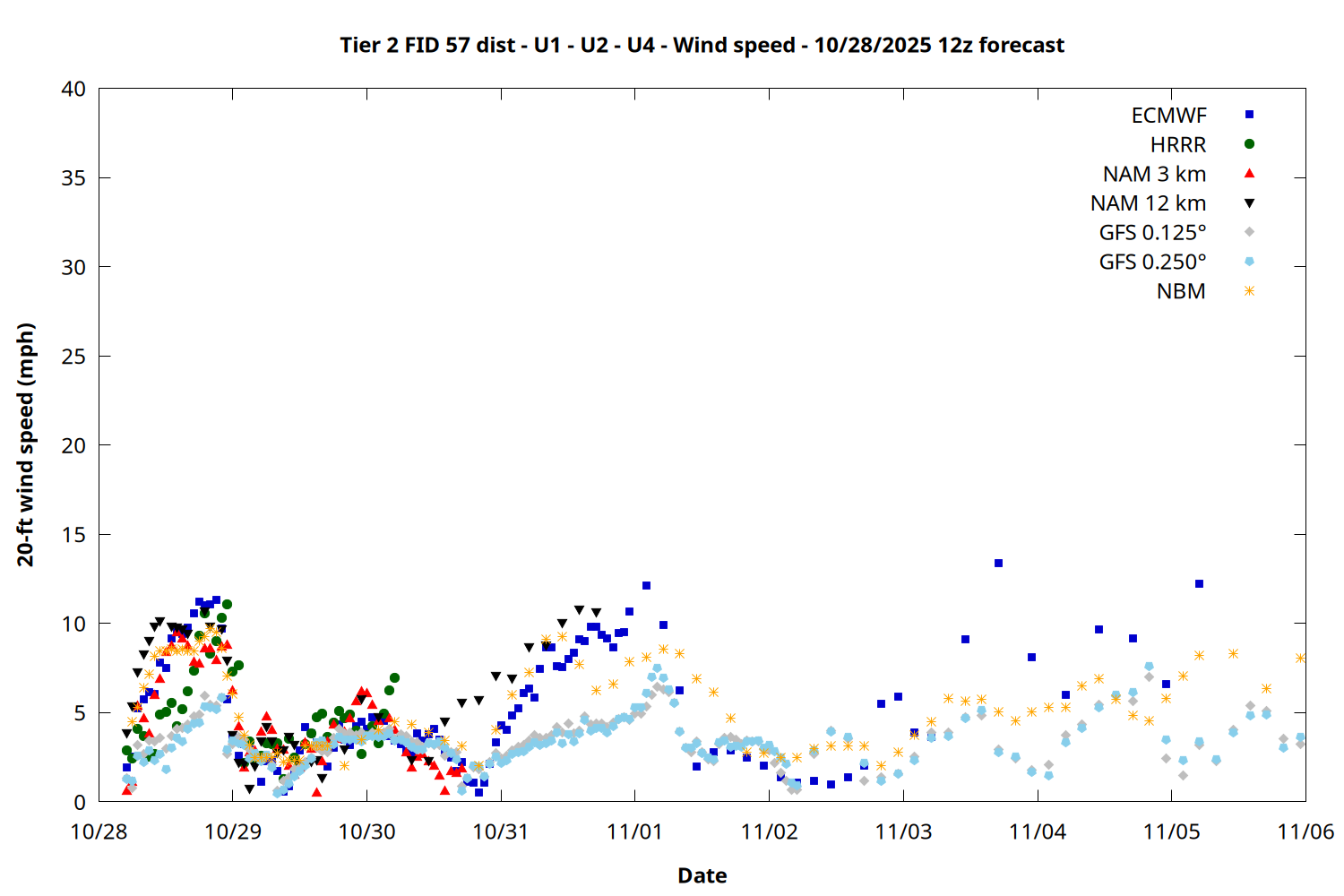Click the 'Date' x-axis title
This screenshot has width=1344, height=896.
[x=702, y=875]
